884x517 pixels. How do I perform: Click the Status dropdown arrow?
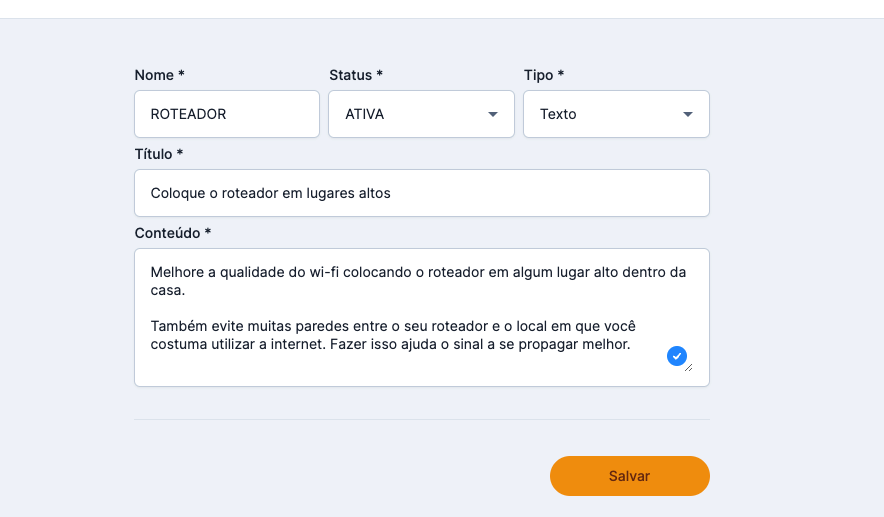[x=492, y=115]
